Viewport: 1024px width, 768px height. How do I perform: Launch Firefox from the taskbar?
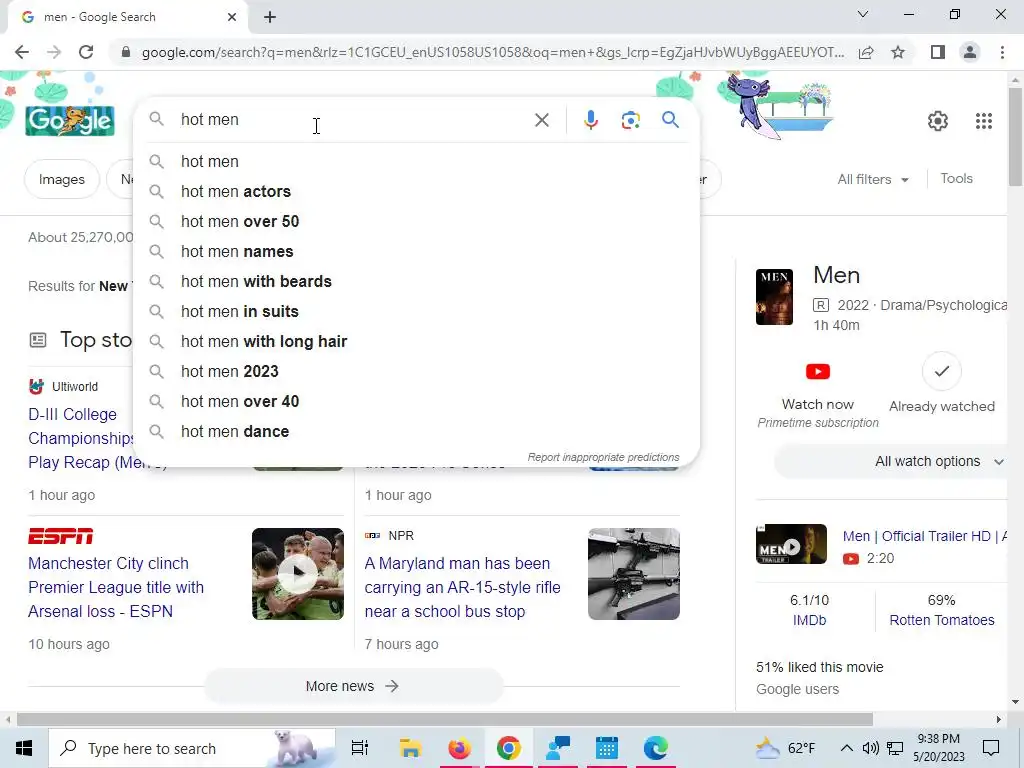click(460, 748)
